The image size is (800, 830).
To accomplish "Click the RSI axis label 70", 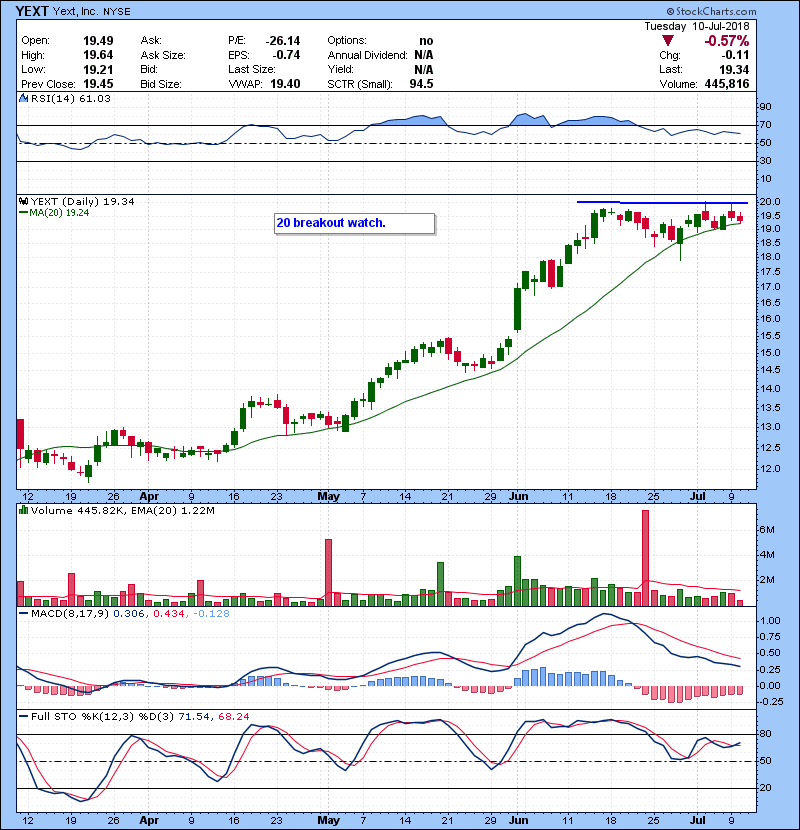I will pos(765,125).
